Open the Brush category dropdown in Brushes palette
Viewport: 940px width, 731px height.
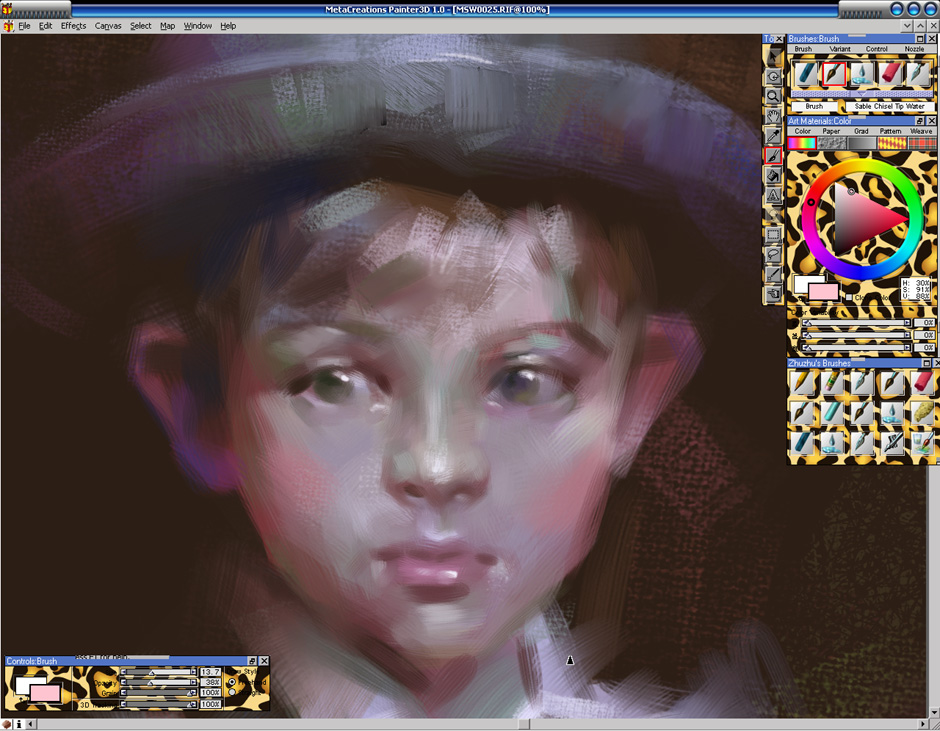point(814,106)
